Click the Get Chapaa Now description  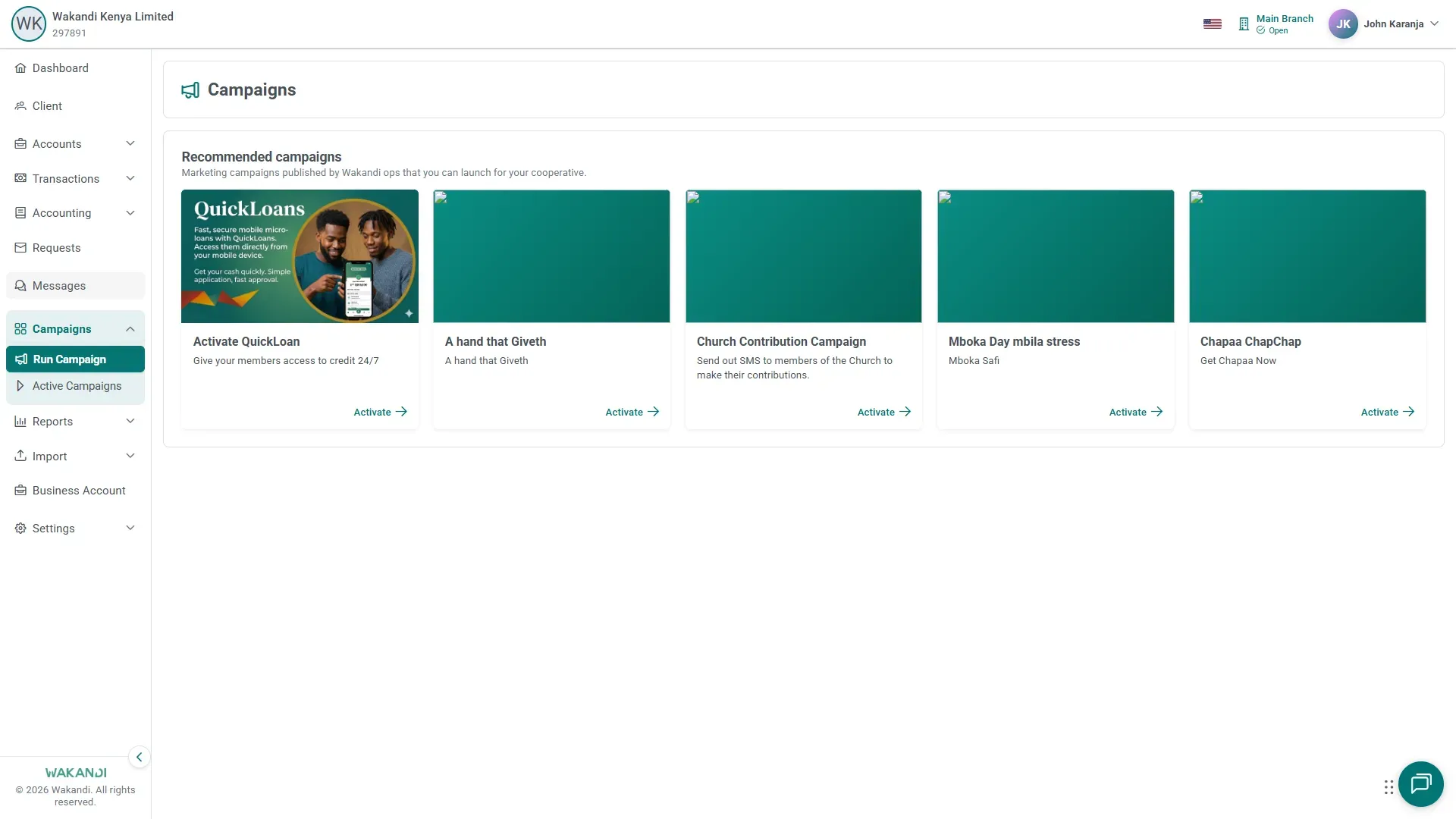(1238, 361)
